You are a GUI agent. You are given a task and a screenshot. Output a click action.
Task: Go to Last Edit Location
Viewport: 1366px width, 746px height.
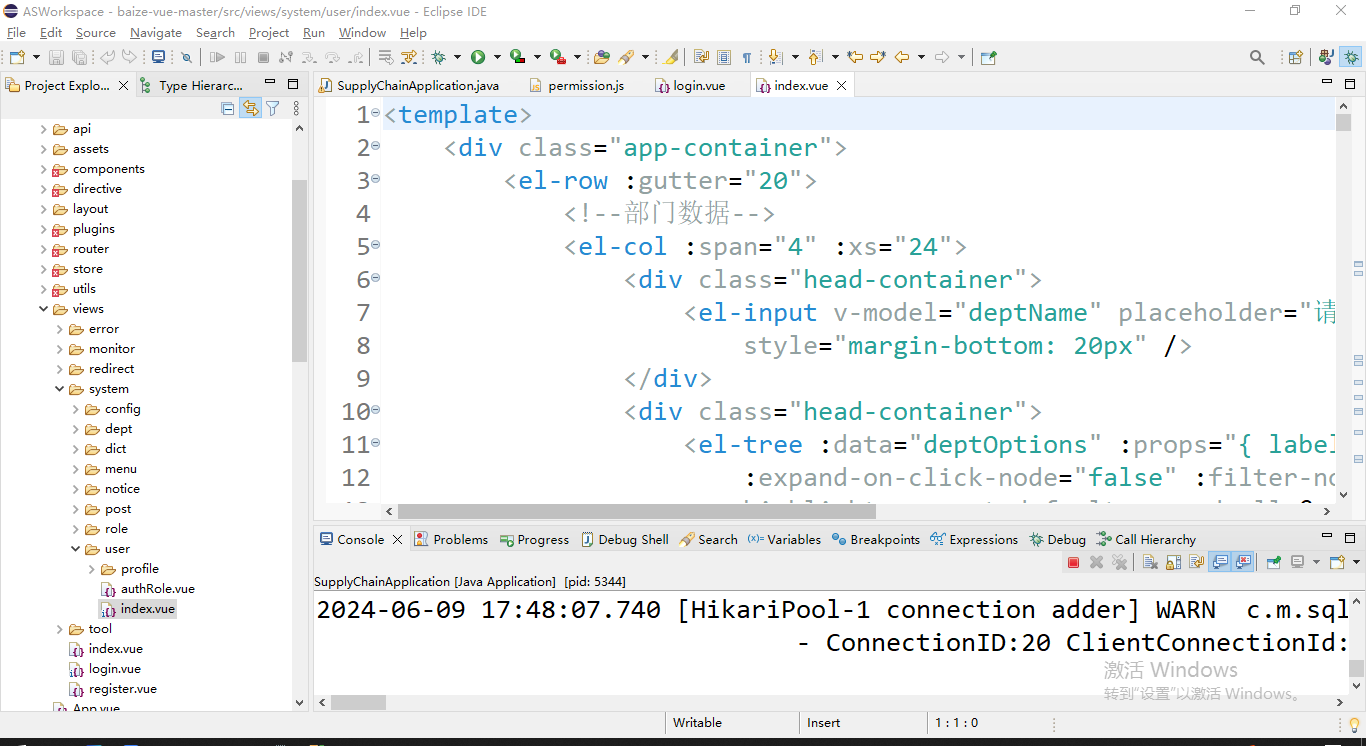(855, 57)
